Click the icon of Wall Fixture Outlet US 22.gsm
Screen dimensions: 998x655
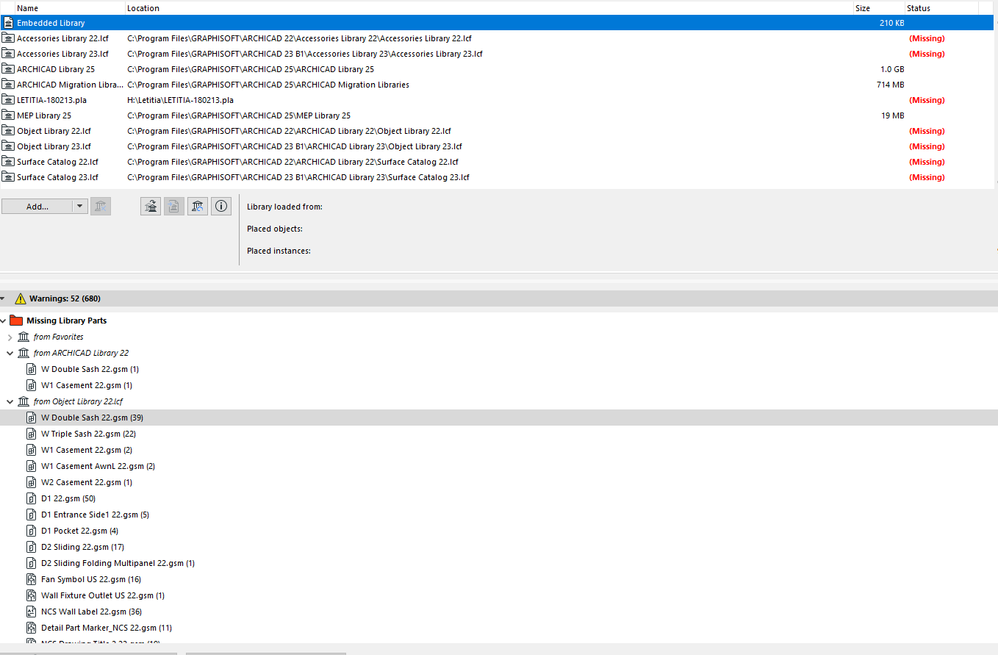tap(31, 596)
